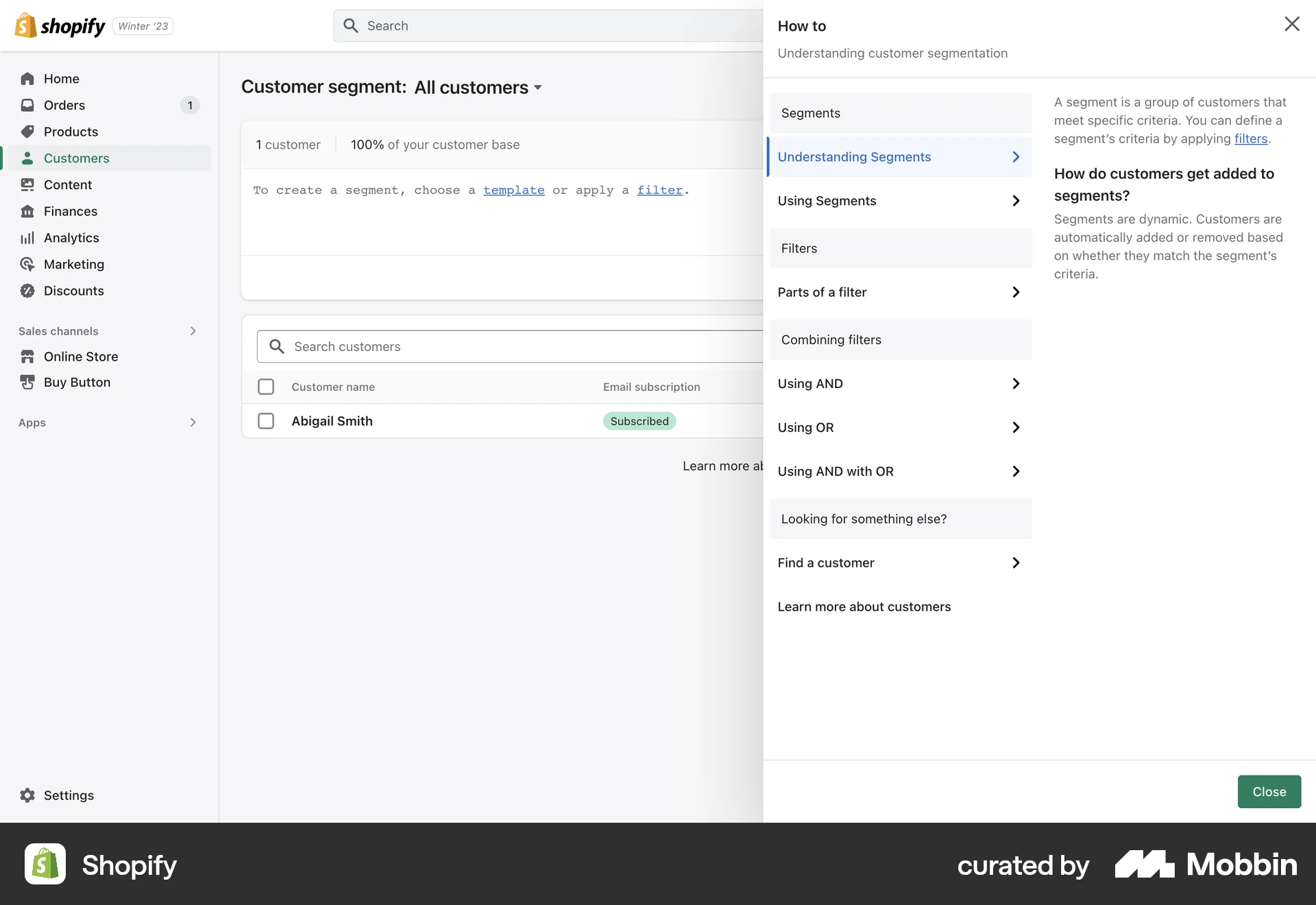Click the Subscribed status badge
This screenshot has height=905, width=1316.
[639, 421]
